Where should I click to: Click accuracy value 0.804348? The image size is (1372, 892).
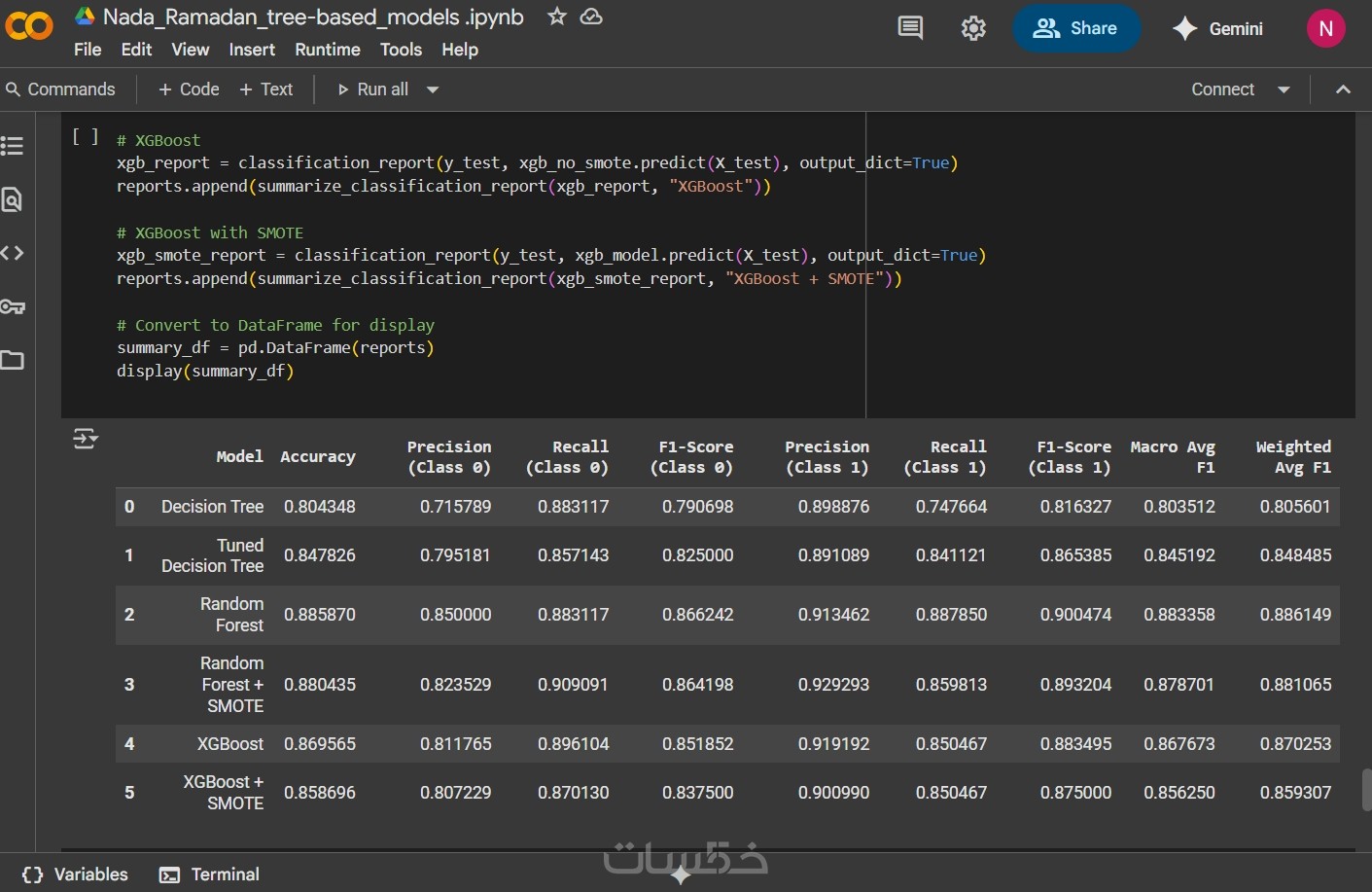pyautogui.click(x=320, y=507)
